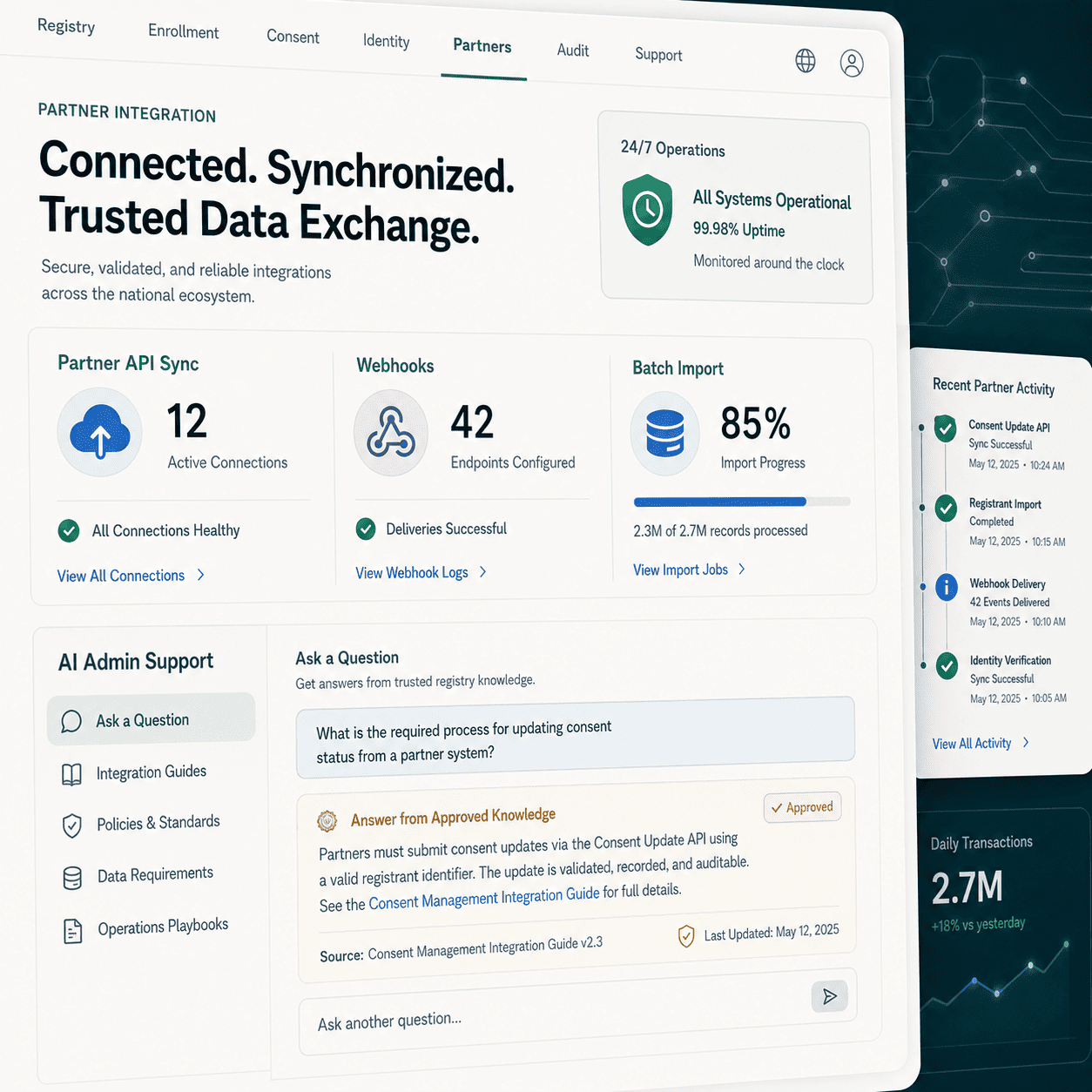Viewport: 1092px width, 1092px height.
Task: Open the View All Connections link
Action: [121, 576]
